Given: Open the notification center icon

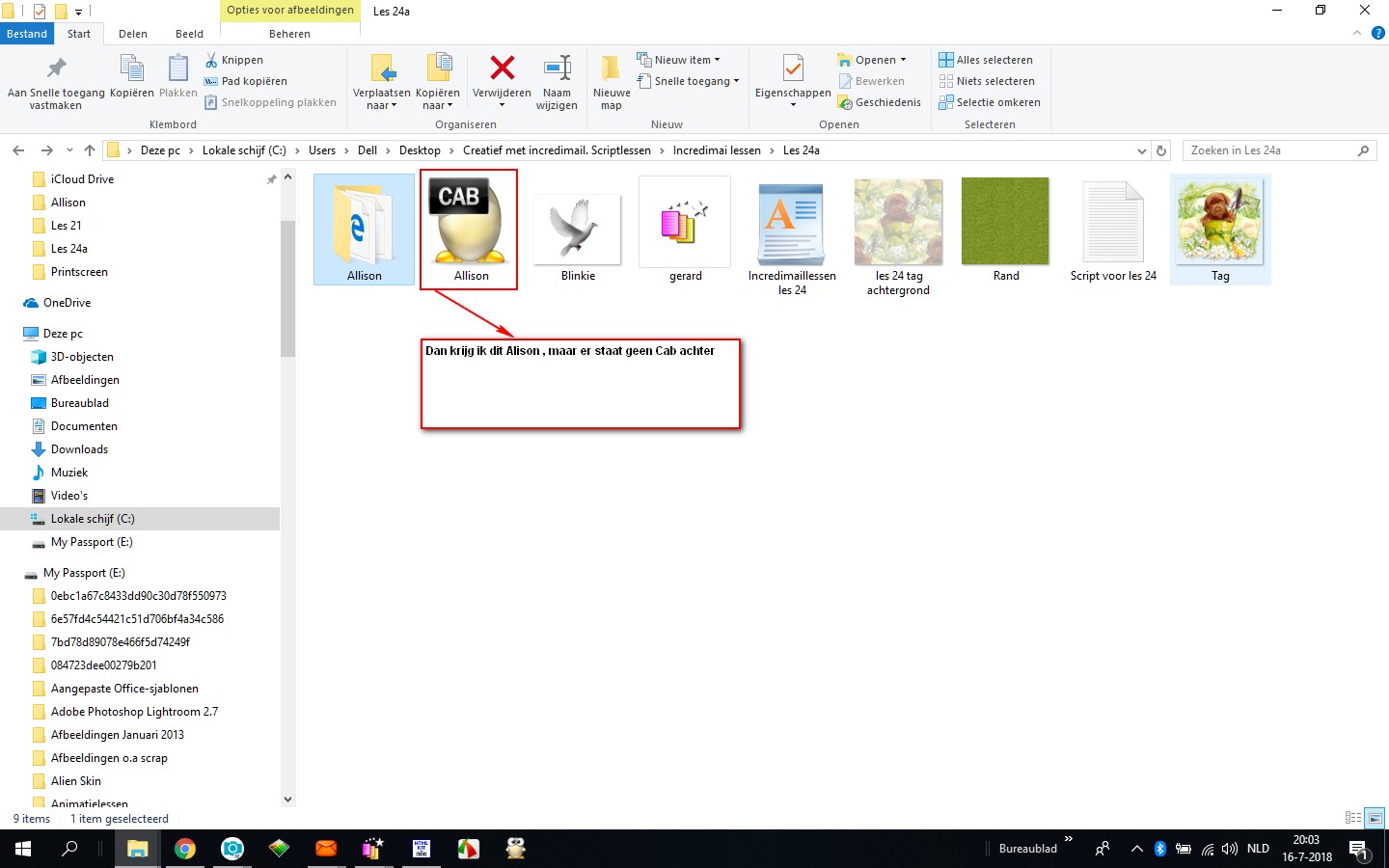Looking at the screenshot, I should click(1359, 850).
